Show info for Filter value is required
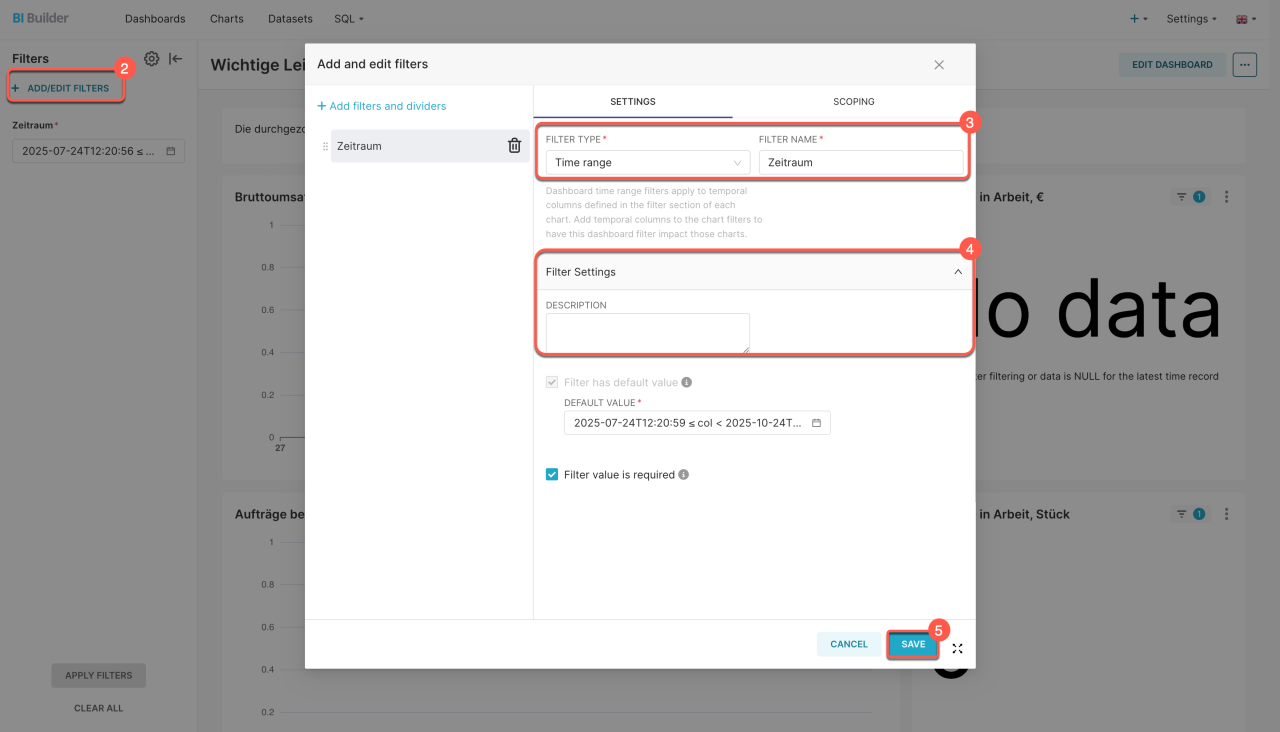Image resolution: width=1280 pixels, height=732 pixels. pos(684,475)
